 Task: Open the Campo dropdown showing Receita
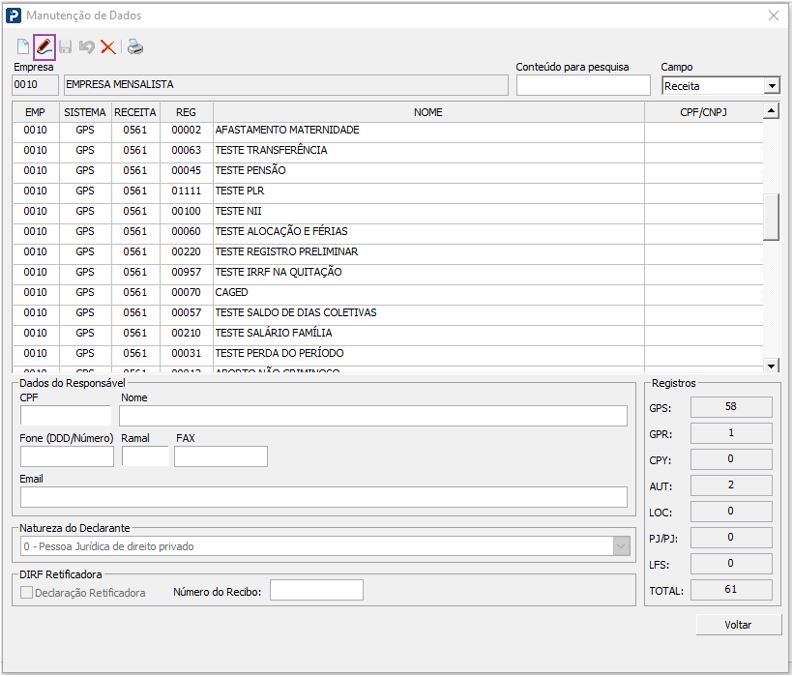click(x=771, y=86)
